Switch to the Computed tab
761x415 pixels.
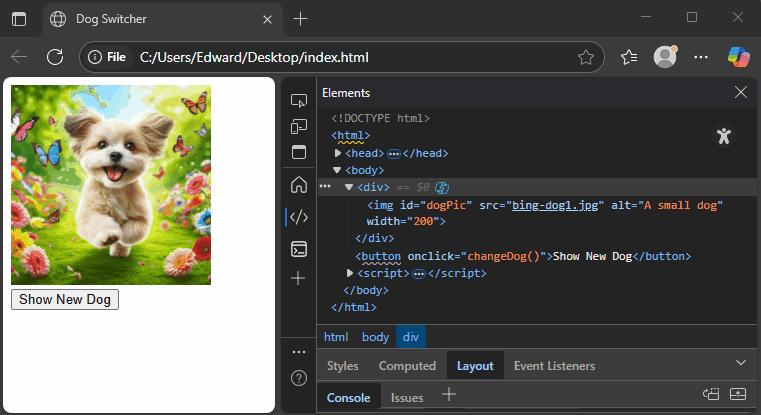click(x=407, y=365)
